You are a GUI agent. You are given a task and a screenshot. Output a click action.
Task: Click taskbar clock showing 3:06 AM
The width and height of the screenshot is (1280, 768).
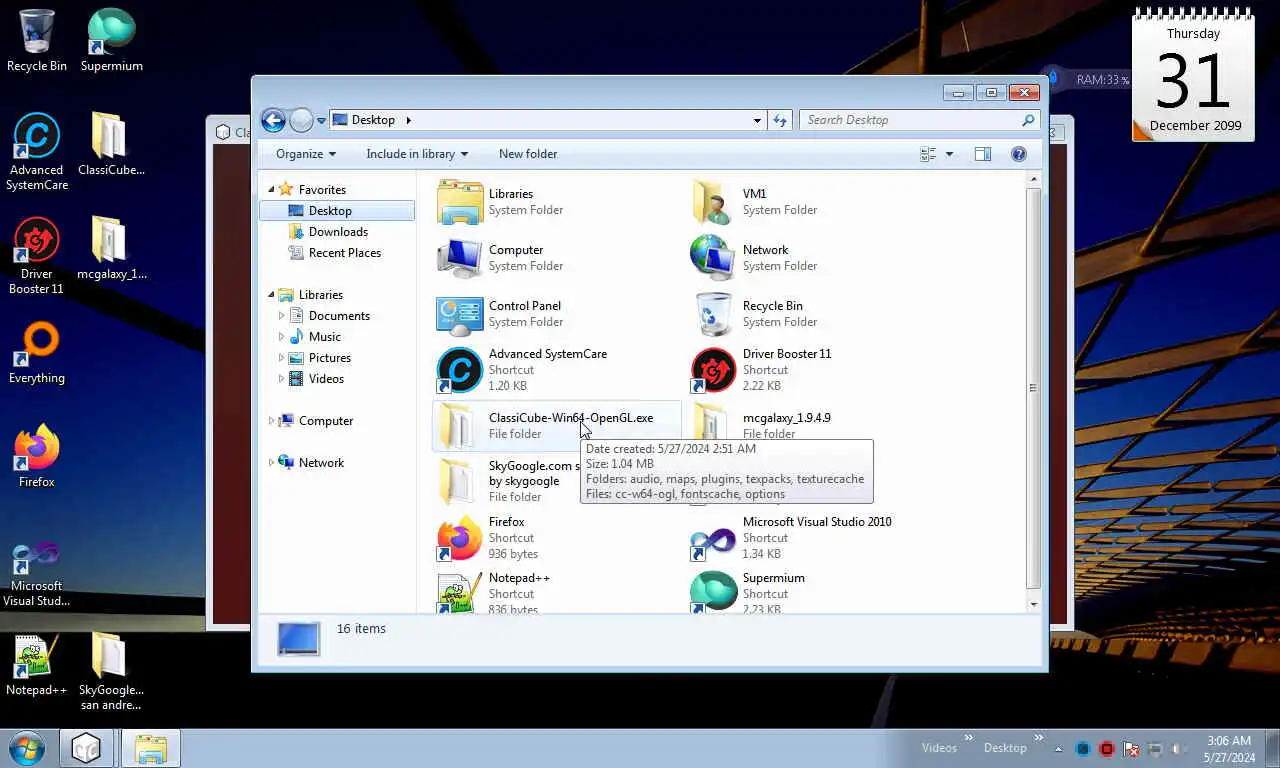pyautogui.click(x=1229, y=749)
